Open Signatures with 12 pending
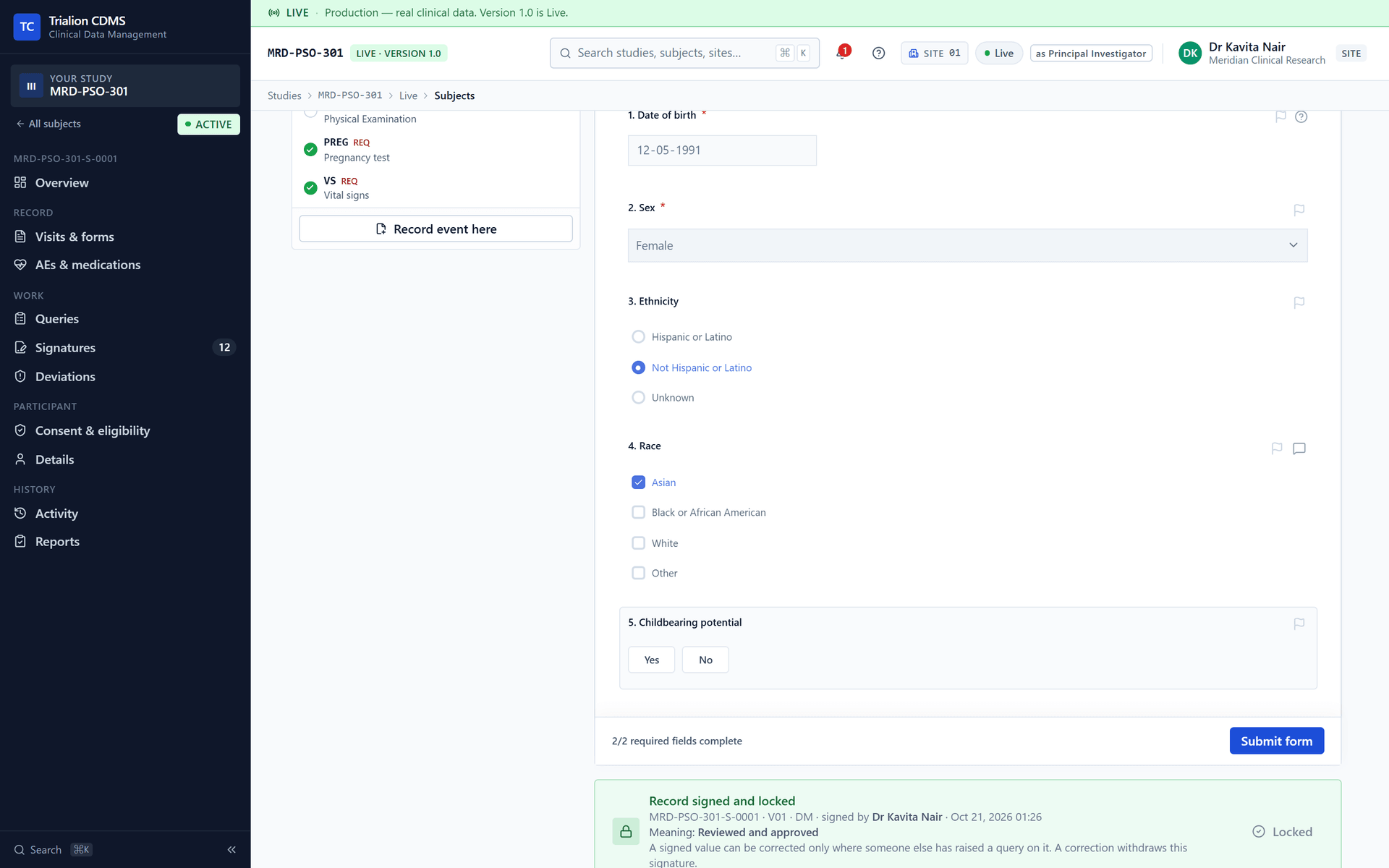 tap(125, 348)
